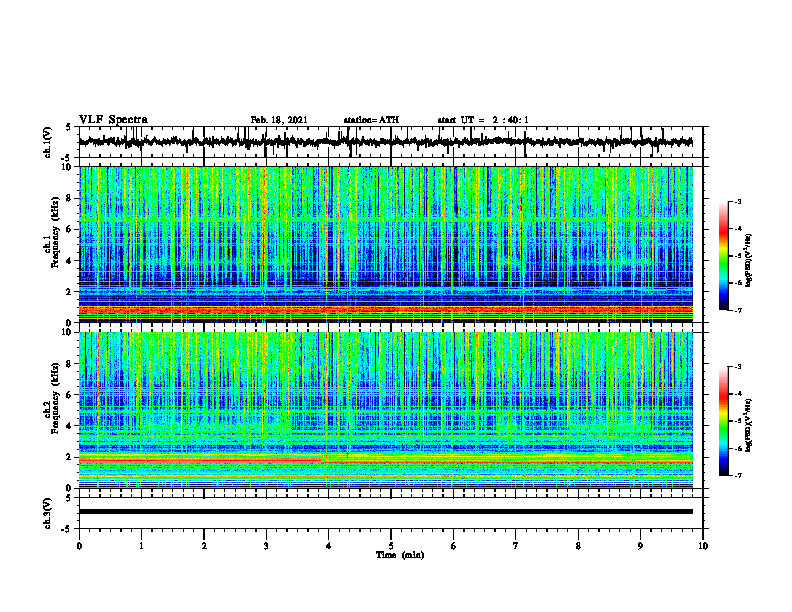Viewport: 792px width, 612px height.
Task: Click the log(PSD) units label beside the ch.1 colorbar
Action: pyautogui.click(x=749, y=260)
